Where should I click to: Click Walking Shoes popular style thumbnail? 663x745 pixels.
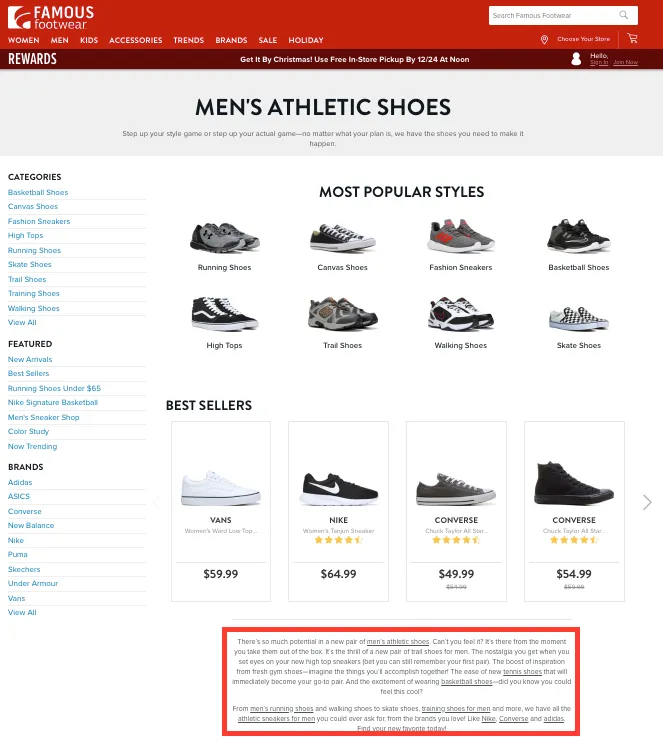[461, 314]
